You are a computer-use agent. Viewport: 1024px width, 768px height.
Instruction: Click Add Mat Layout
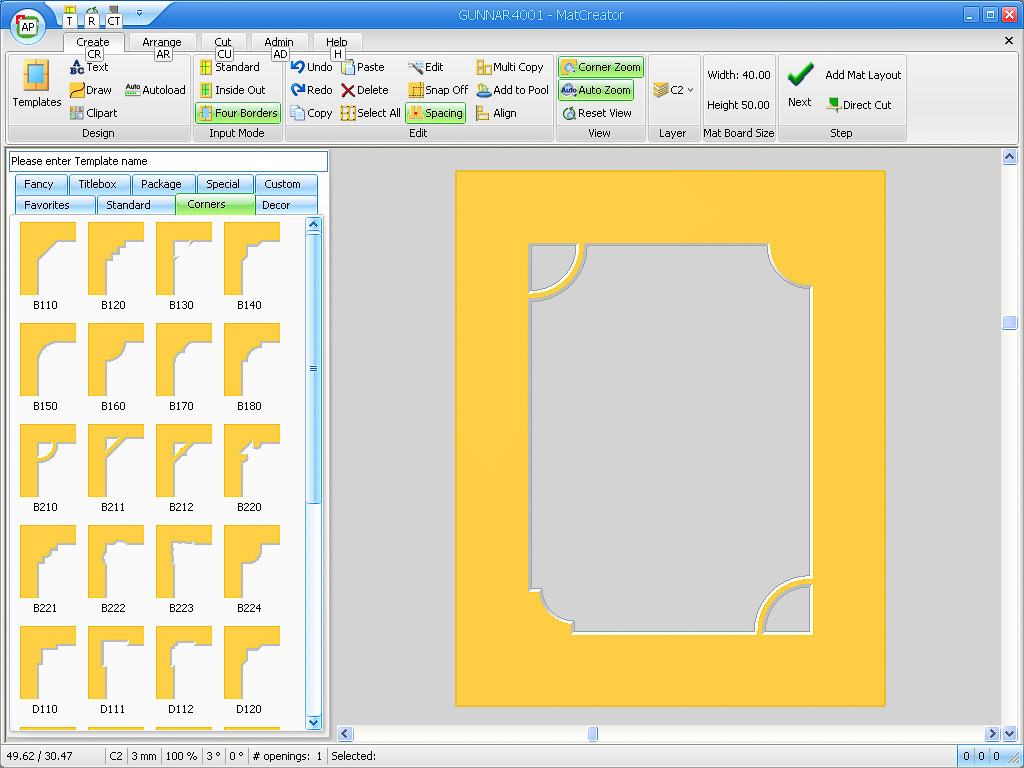[x=863, y=75]
